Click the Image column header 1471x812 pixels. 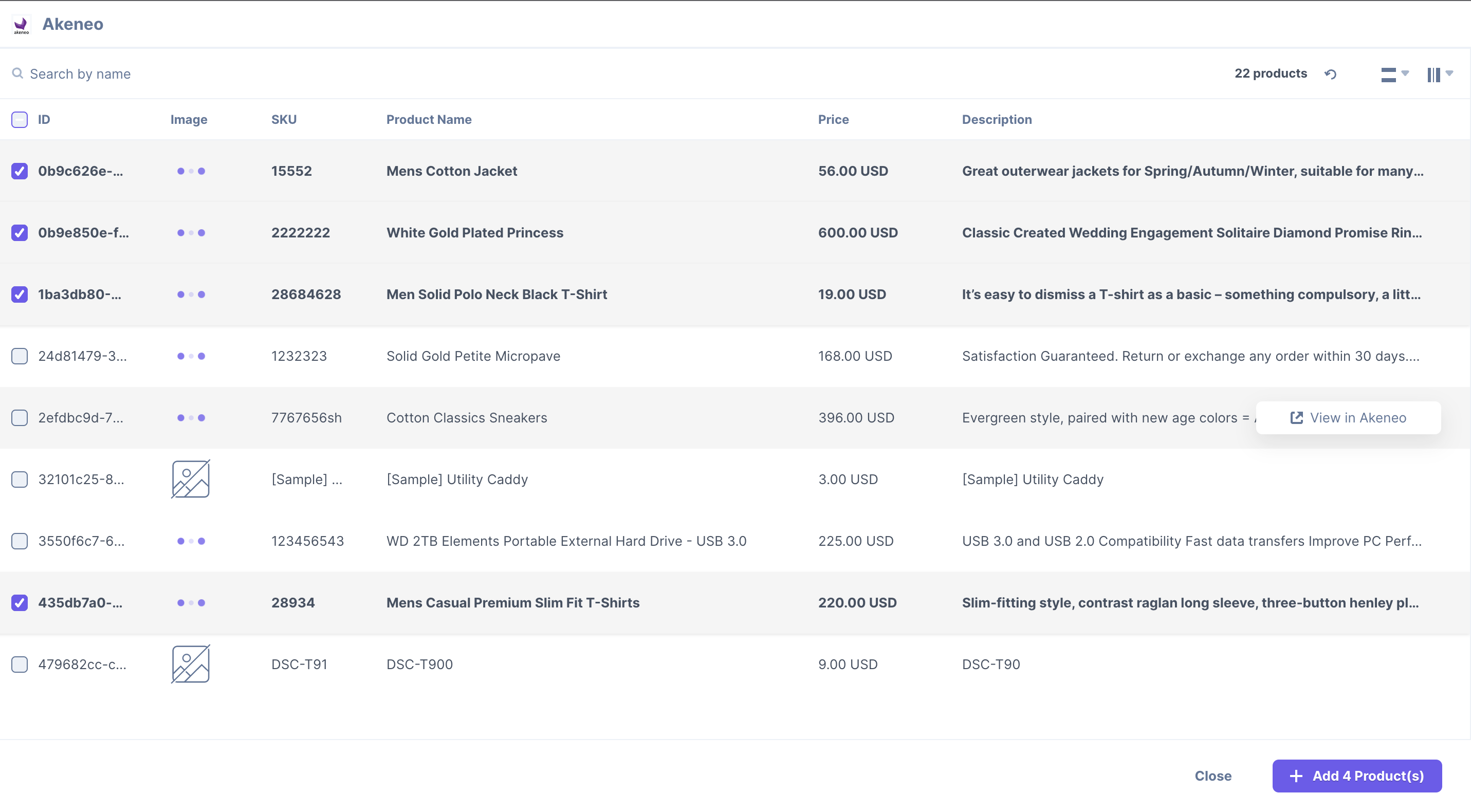[189, 119]
